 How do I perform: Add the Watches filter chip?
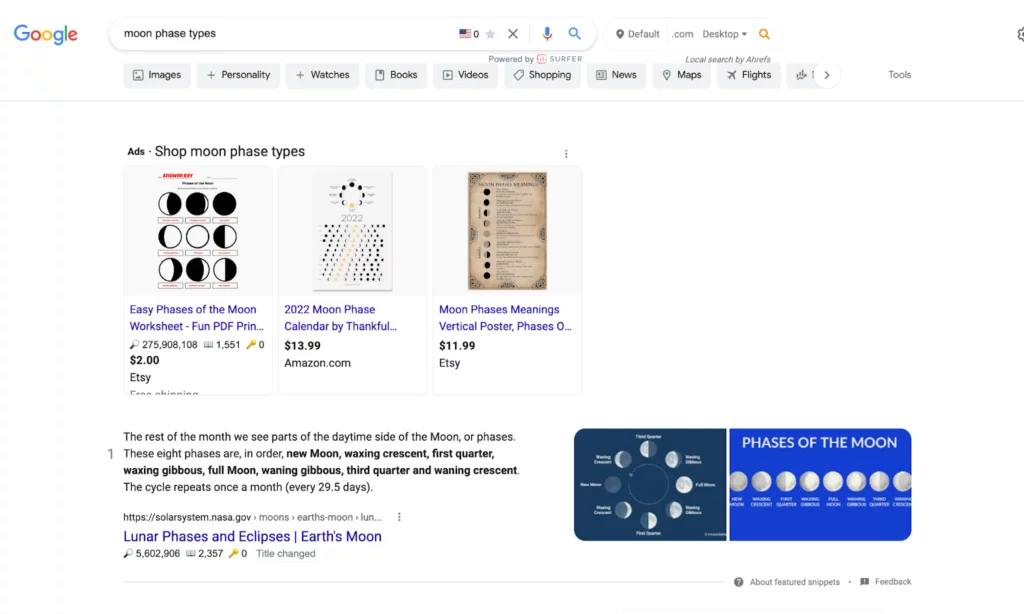pyautogui.click(x=323, y=75)
